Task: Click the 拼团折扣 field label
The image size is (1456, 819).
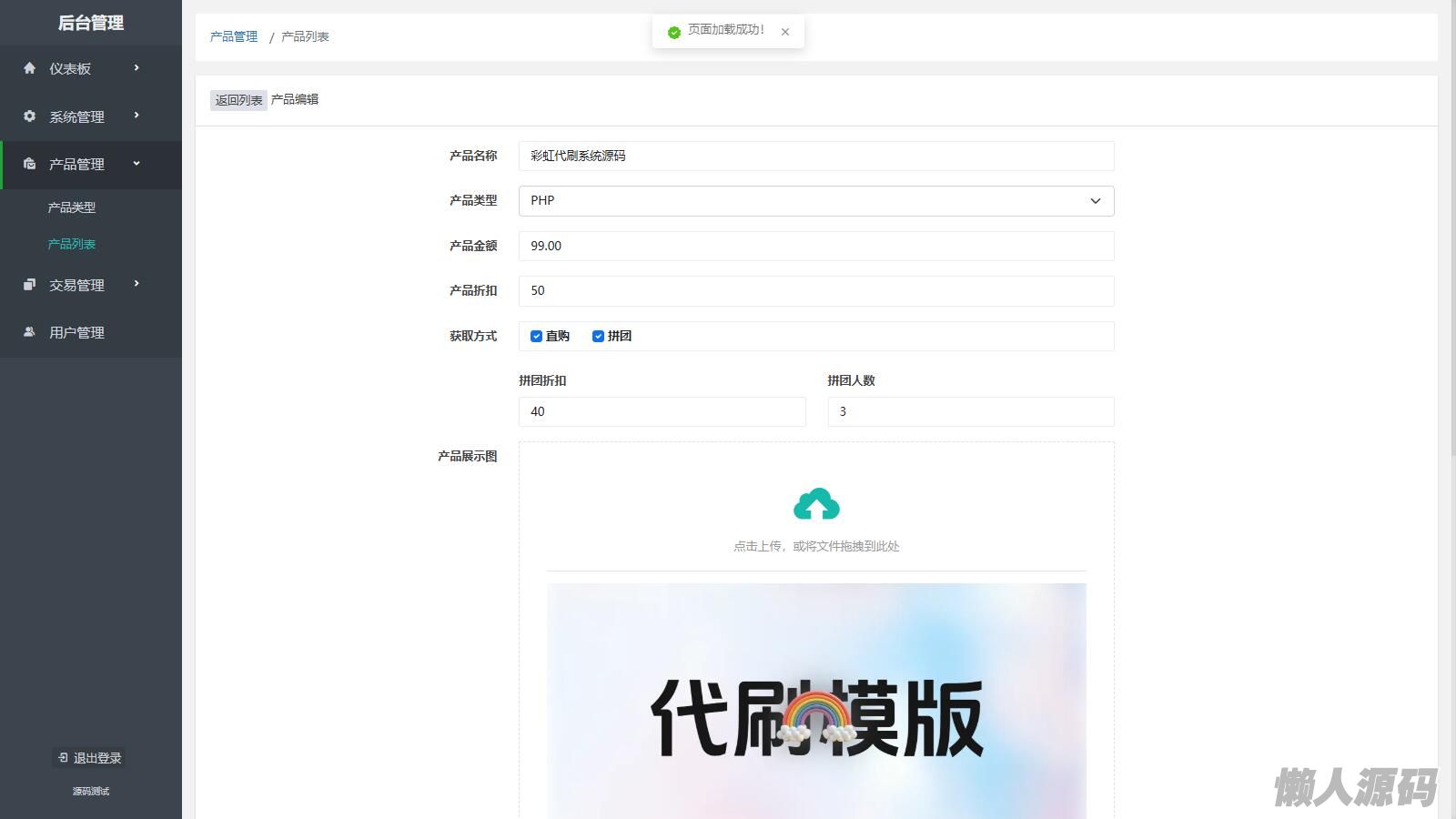Action: pos(542,380)
